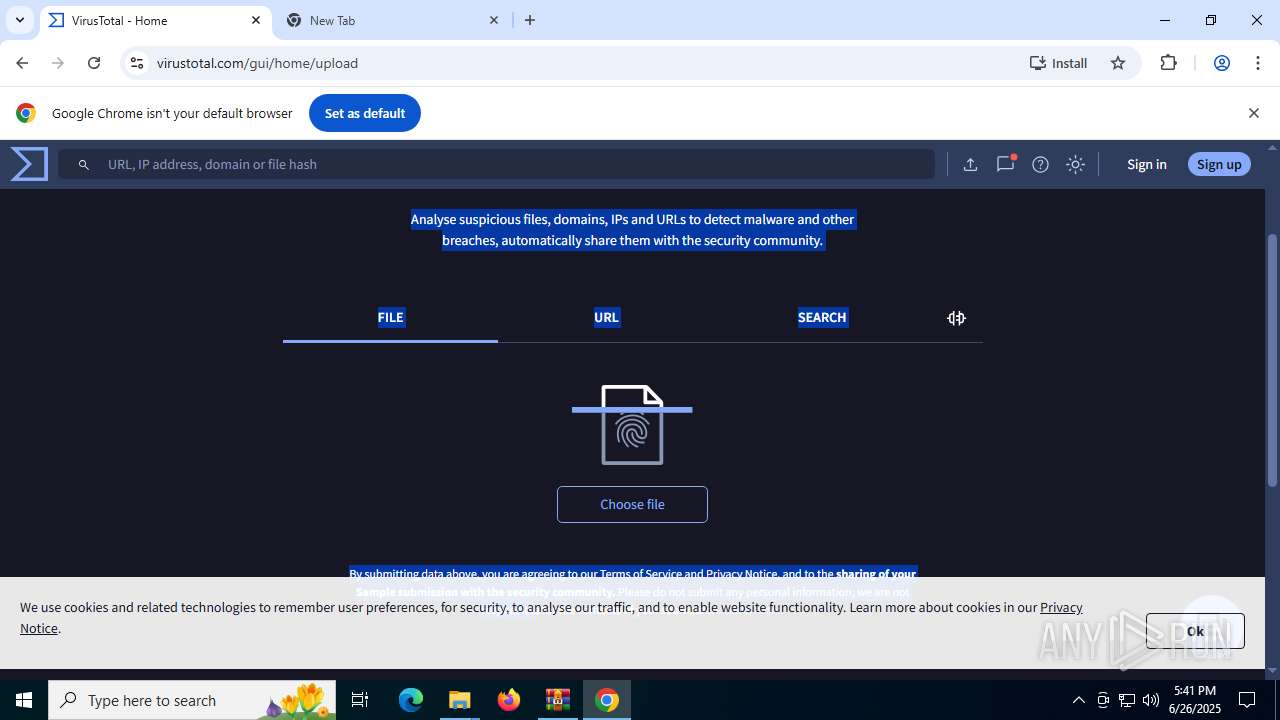The height and width of the screenshot is (720, 1280).
Task: Open the upload file icon in VirusTotal header
Action: 970,164
